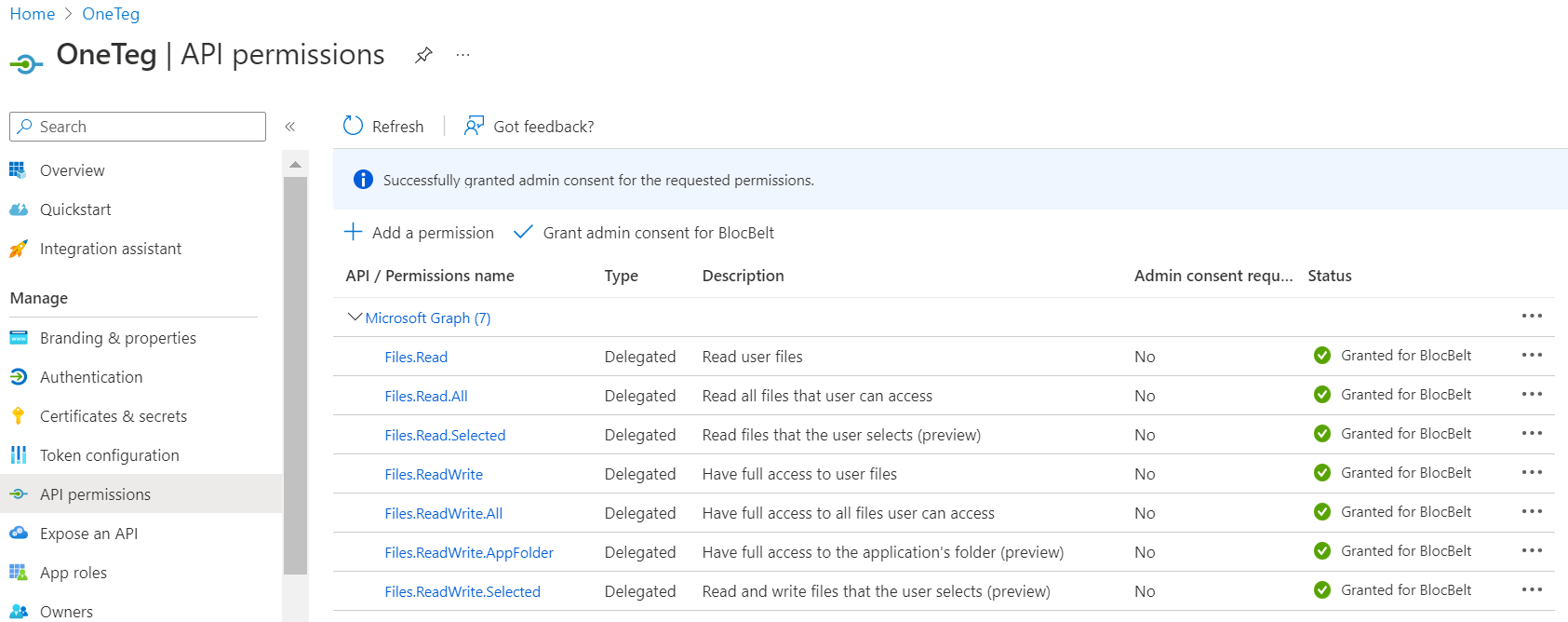Open the ellipsis menu for Microsoft Graph group
The image size is (1568, 622).
(1532, 317)
